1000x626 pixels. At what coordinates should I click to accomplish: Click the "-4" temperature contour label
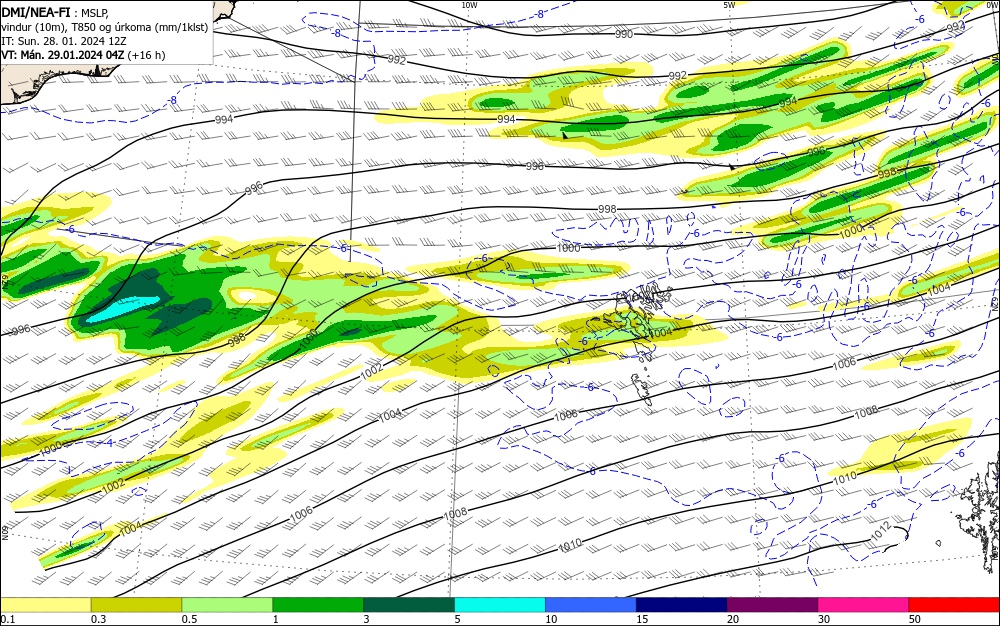108,442
